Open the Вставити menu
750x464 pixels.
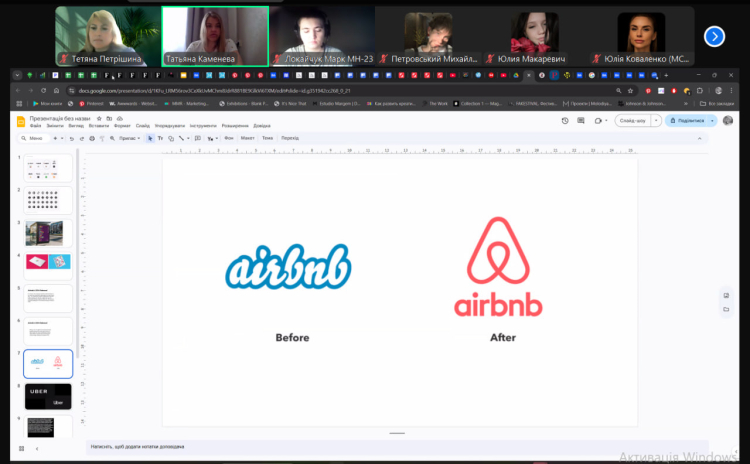(99, 126)
